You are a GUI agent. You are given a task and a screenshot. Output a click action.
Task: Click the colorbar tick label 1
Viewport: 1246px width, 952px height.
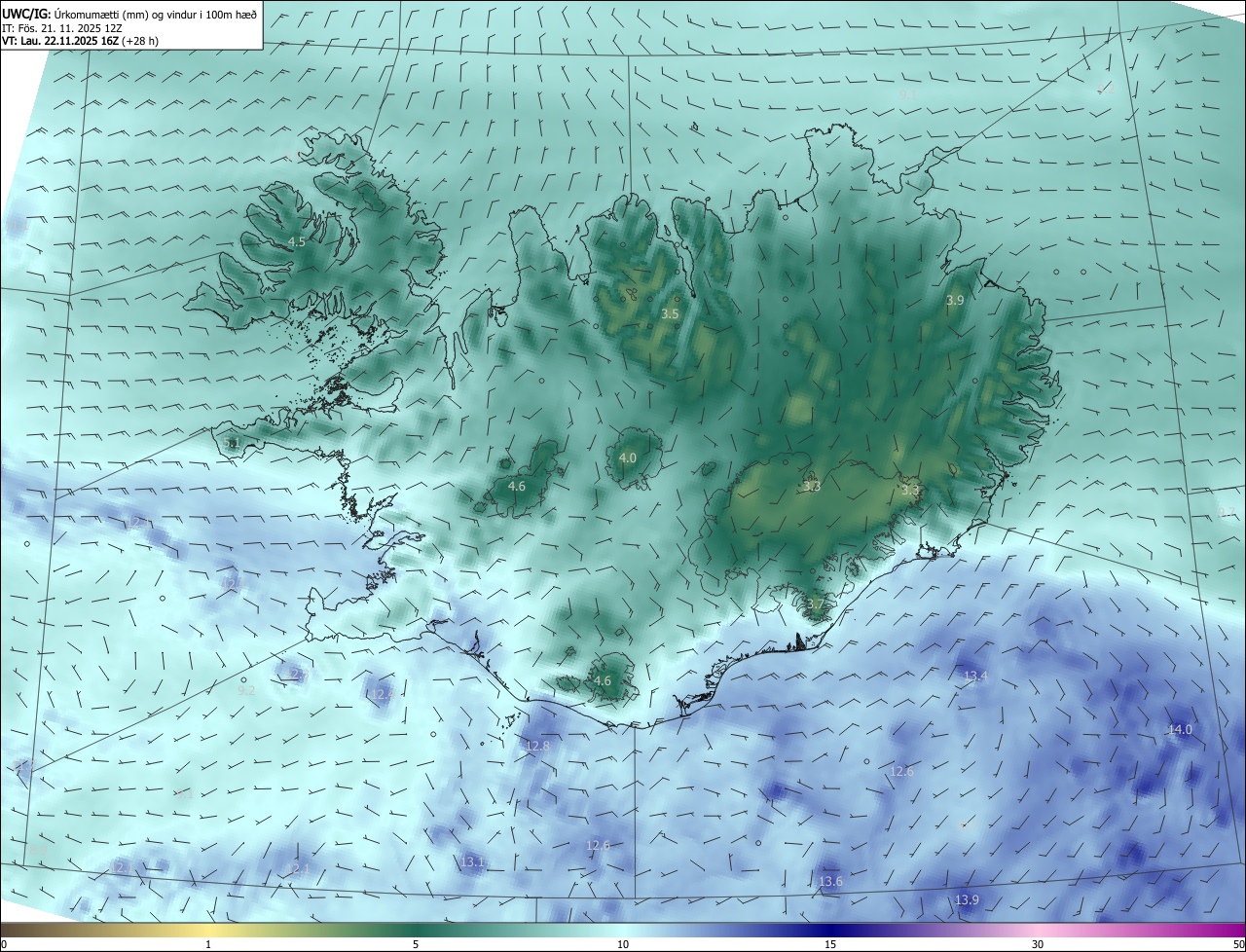coord(209,944)
